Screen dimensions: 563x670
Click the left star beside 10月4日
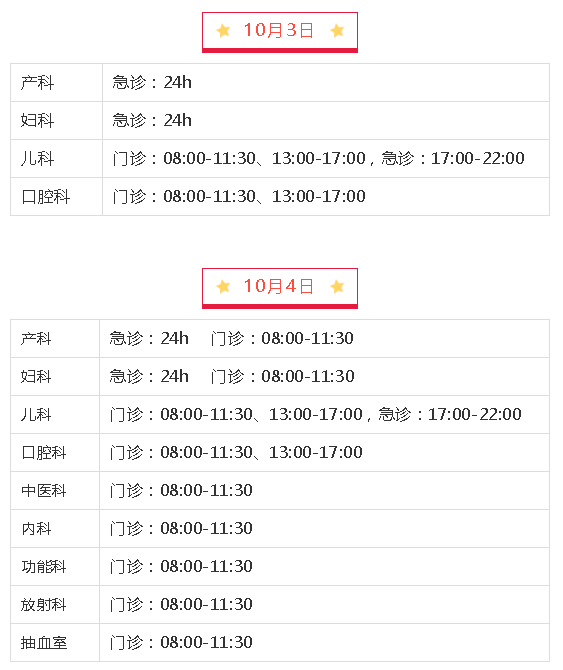click(223, 286)
